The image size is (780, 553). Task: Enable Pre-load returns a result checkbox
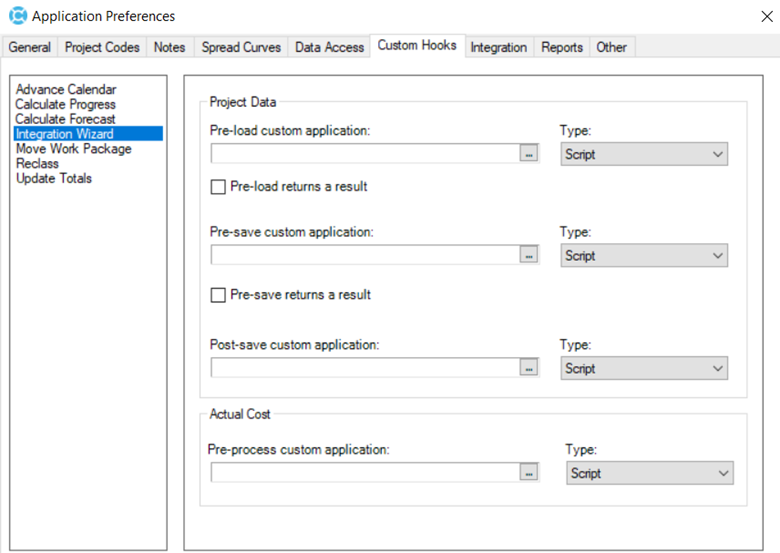point(218,187)
